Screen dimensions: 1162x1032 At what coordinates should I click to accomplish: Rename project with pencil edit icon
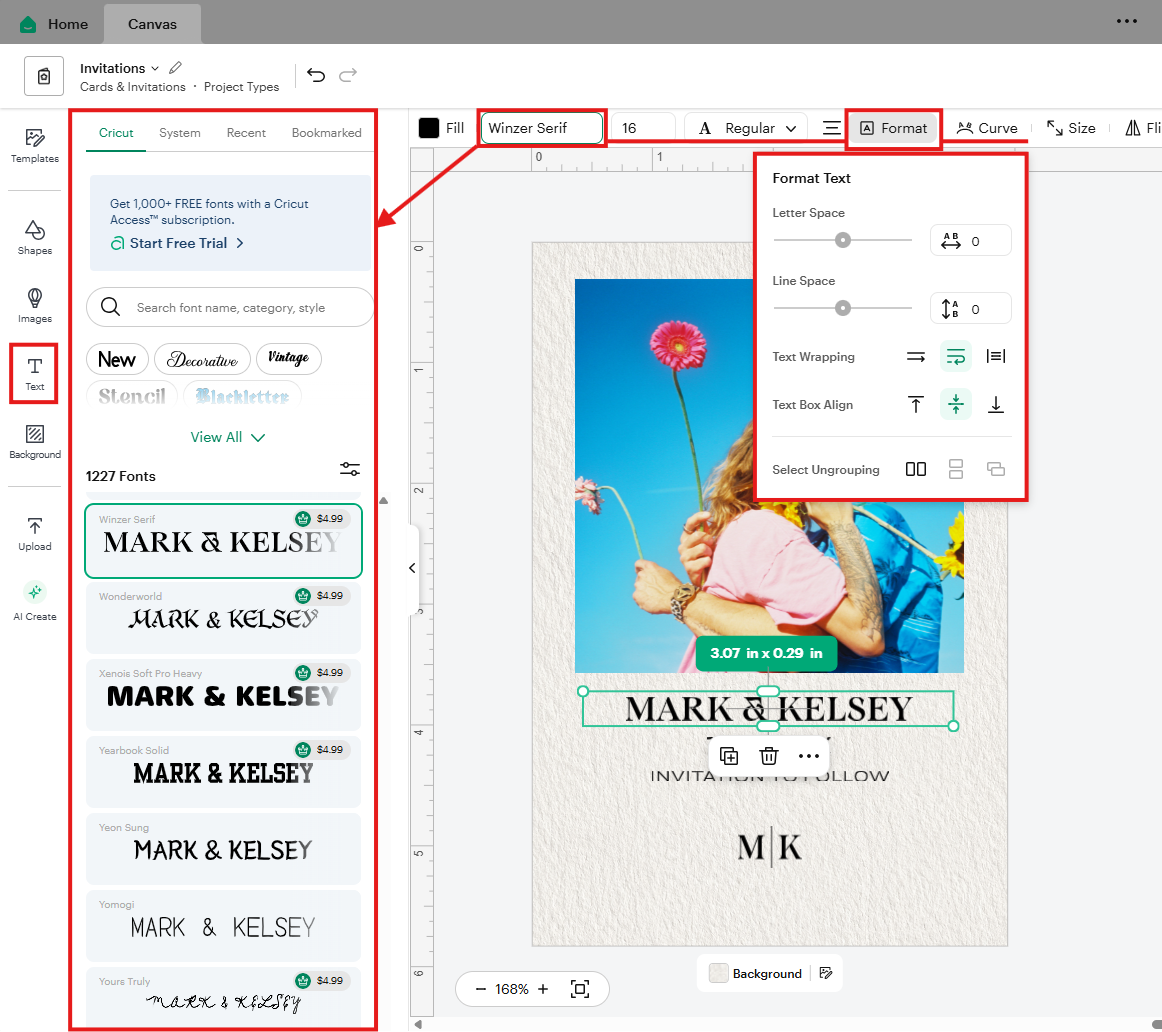click(176, 68)
